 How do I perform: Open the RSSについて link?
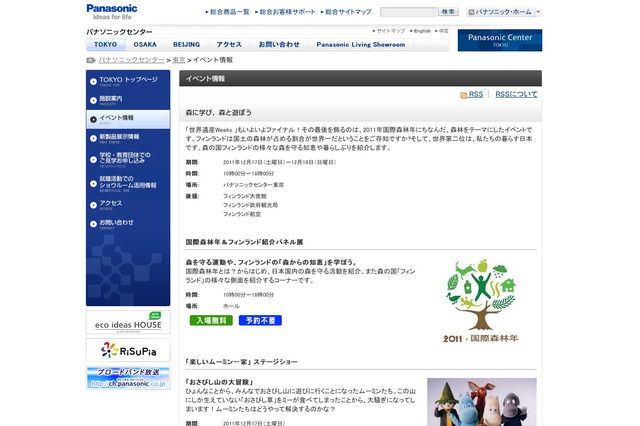pyautogui.click(x=516, y=94)
